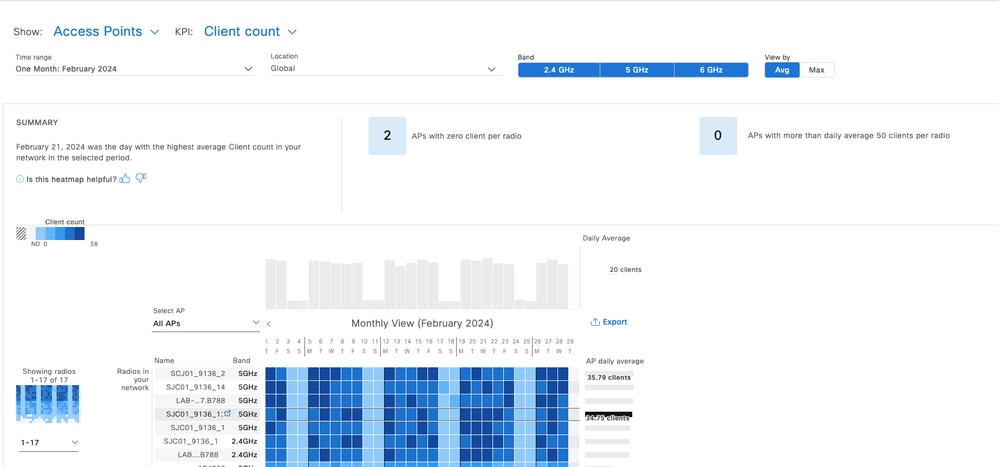
Task: Click the 20 clients daily average label
Action: [625, 269]
